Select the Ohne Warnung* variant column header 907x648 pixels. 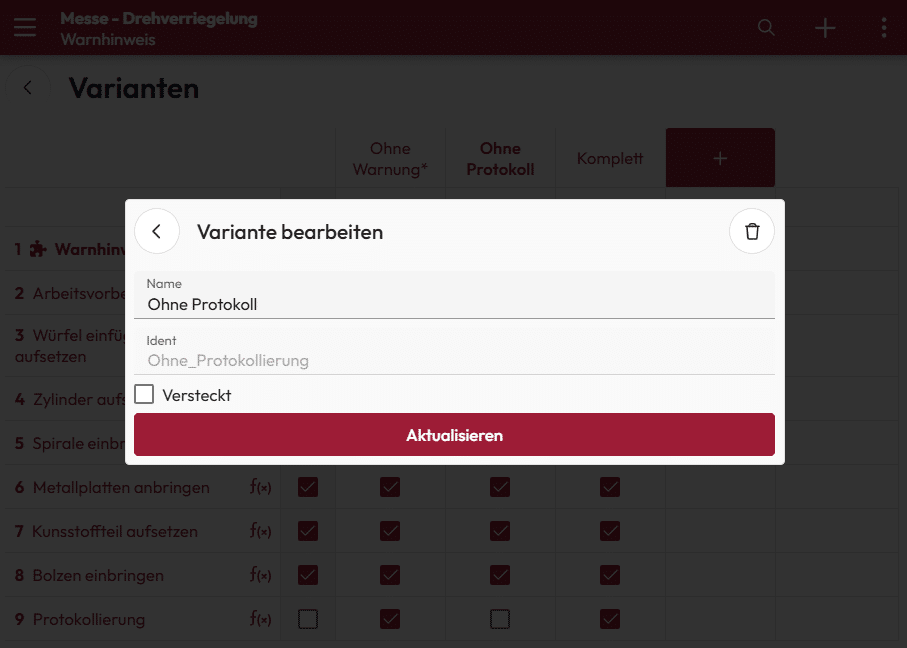[x=390, y=159]
